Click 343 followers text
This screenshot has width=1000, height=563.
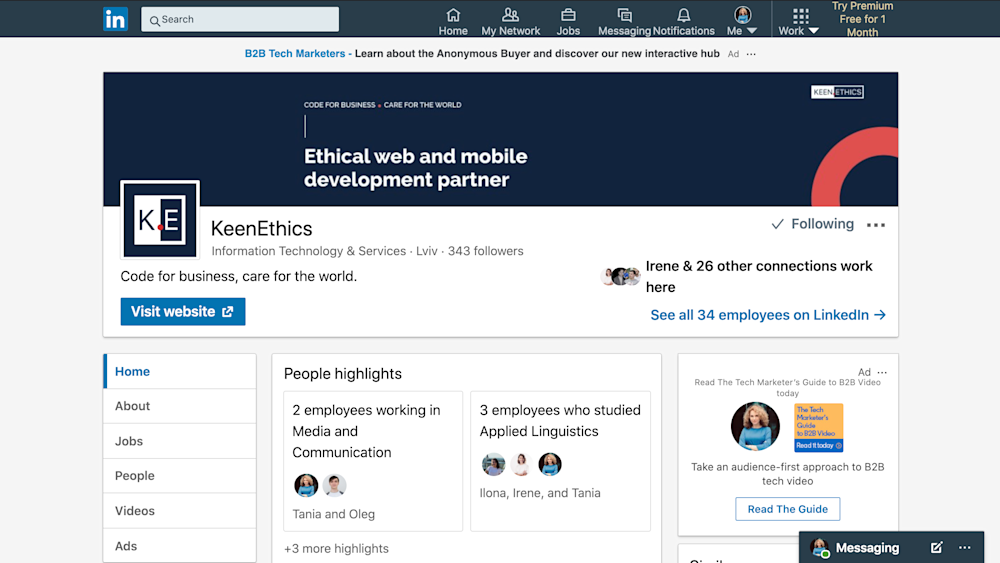[x=485, y=251]
